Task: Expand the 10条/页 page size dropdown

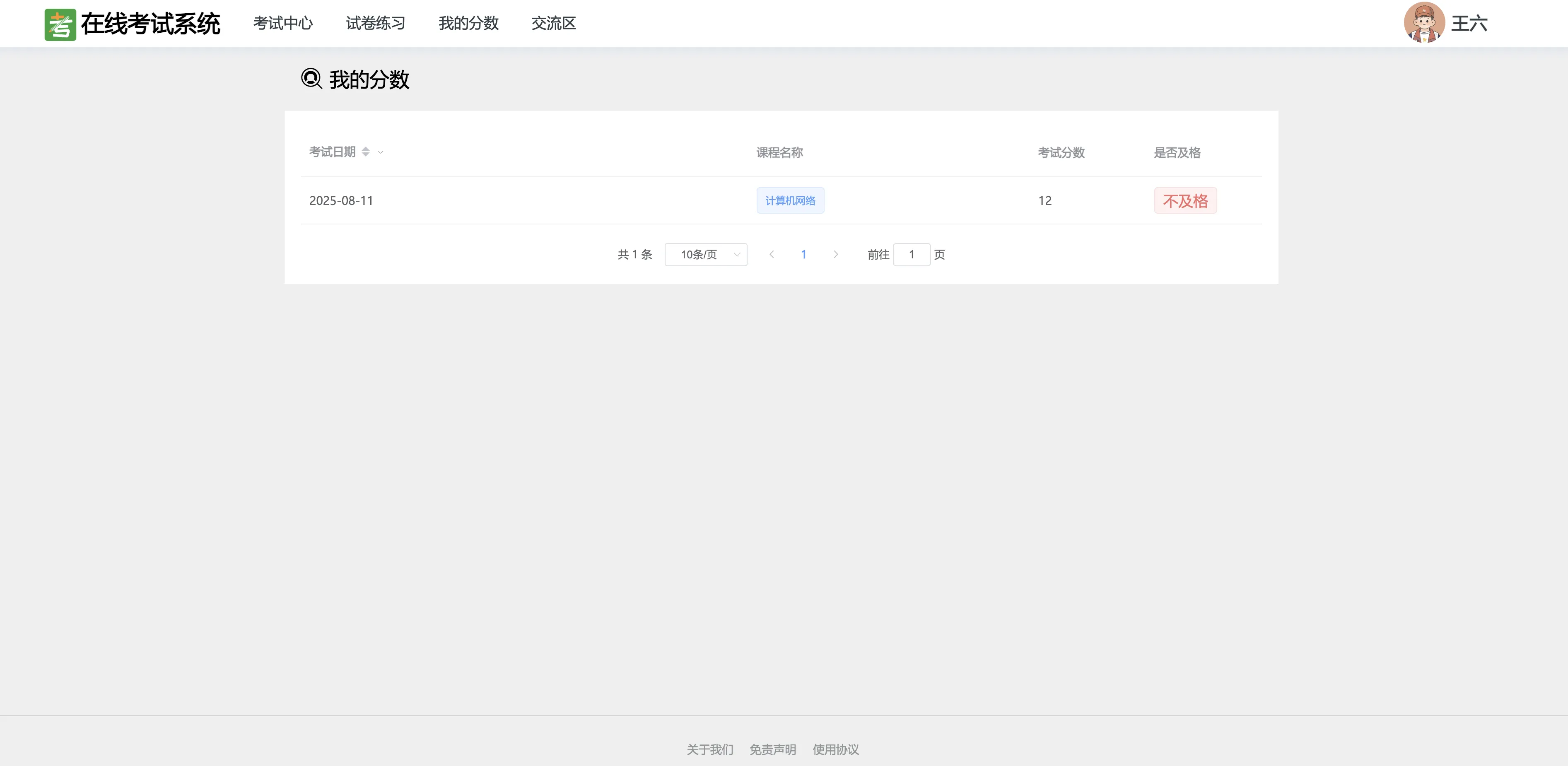Action: click(x=705, y=254)
